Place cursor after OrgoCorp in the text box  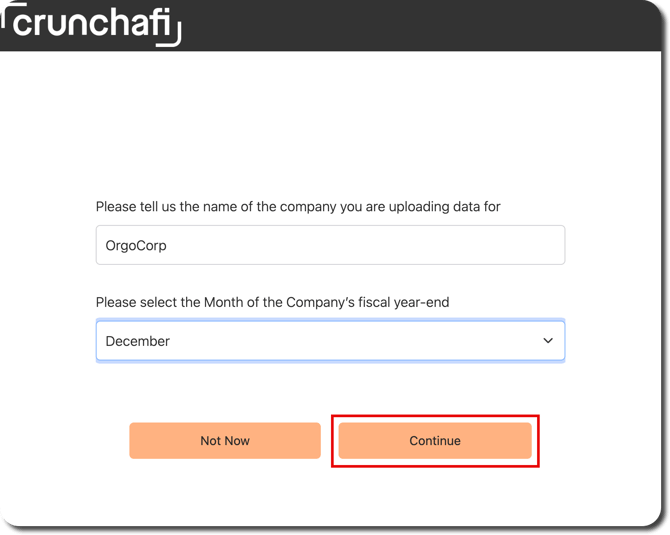(x=168, y=246)
